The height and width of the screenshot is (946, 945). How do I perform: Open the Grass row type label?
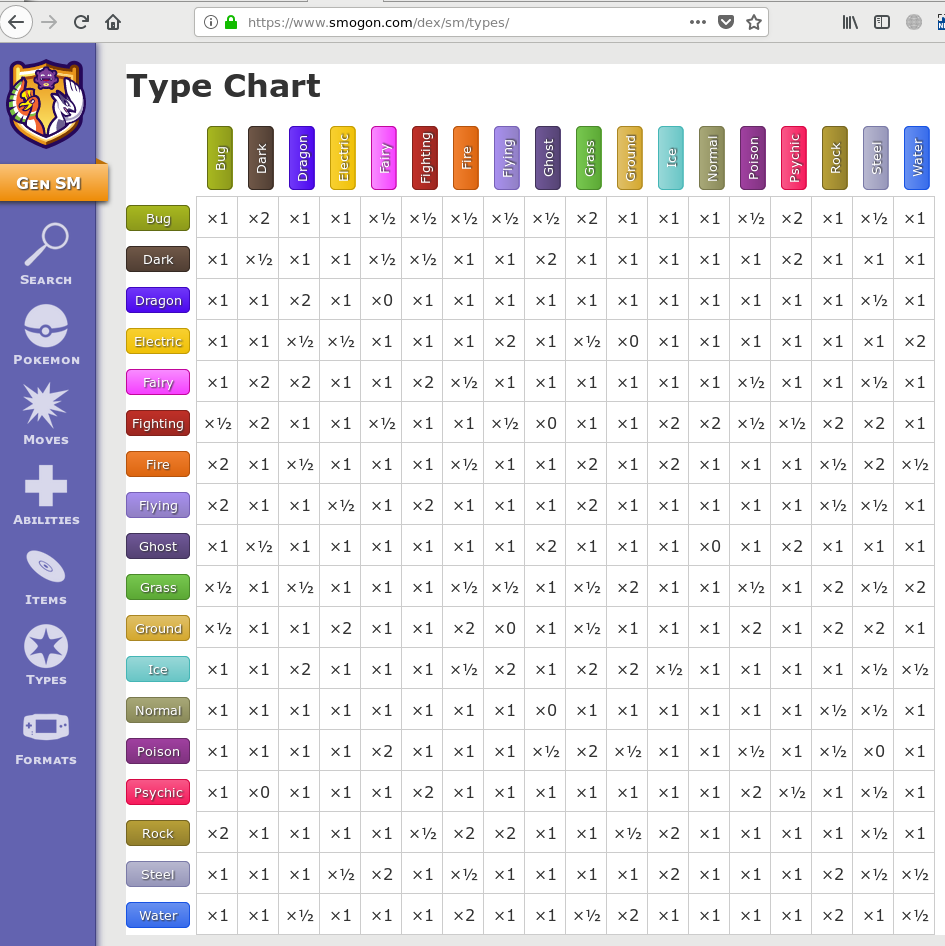click(x=158, y=588)
